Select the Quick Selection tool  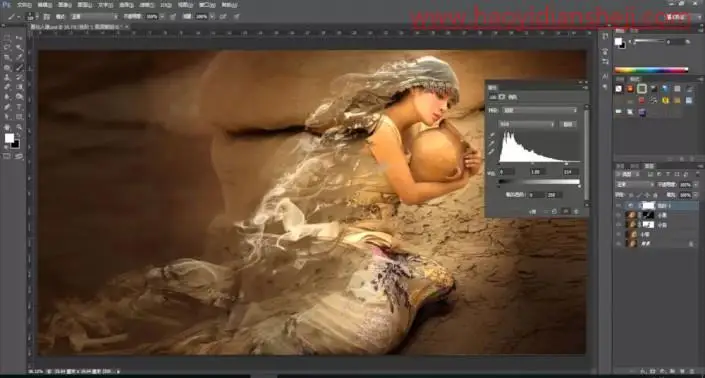(x=19, y=47)
